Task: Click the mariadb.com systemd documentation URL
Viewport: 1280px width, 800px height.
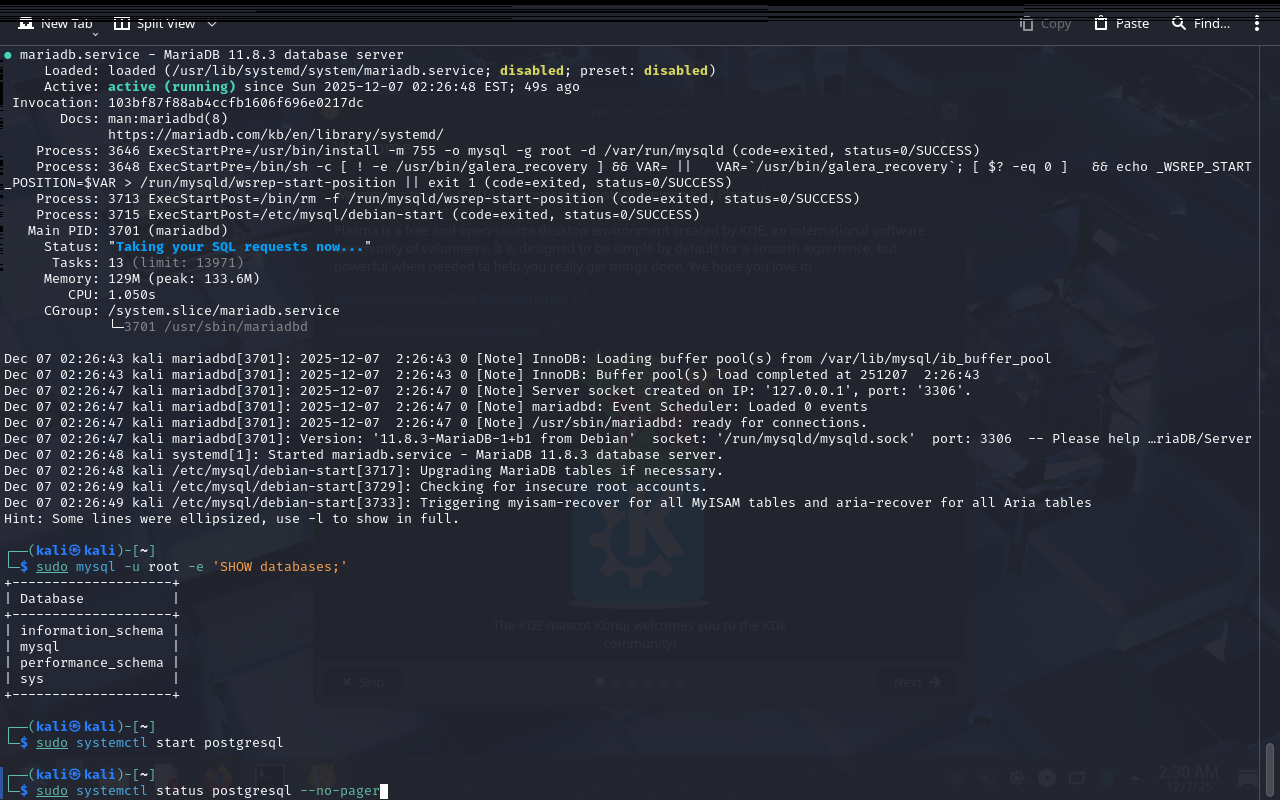Action: click(275, 134)
